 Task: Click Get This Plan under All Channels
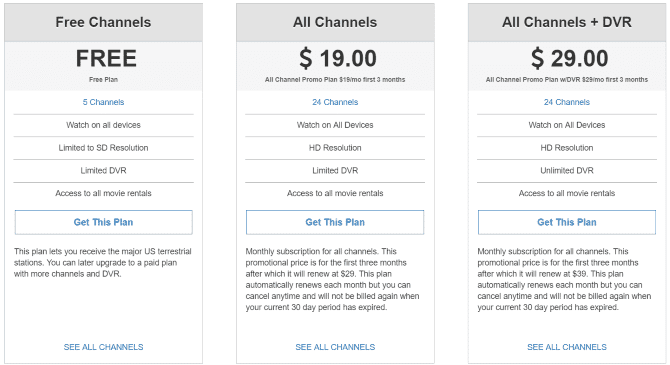335,222
